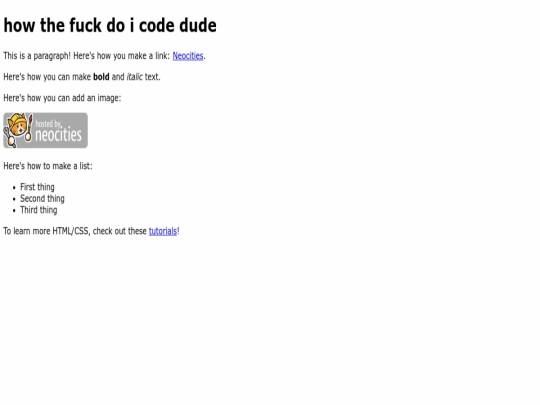Click the 'This is a paragraph!' text

tap(37, 56)
